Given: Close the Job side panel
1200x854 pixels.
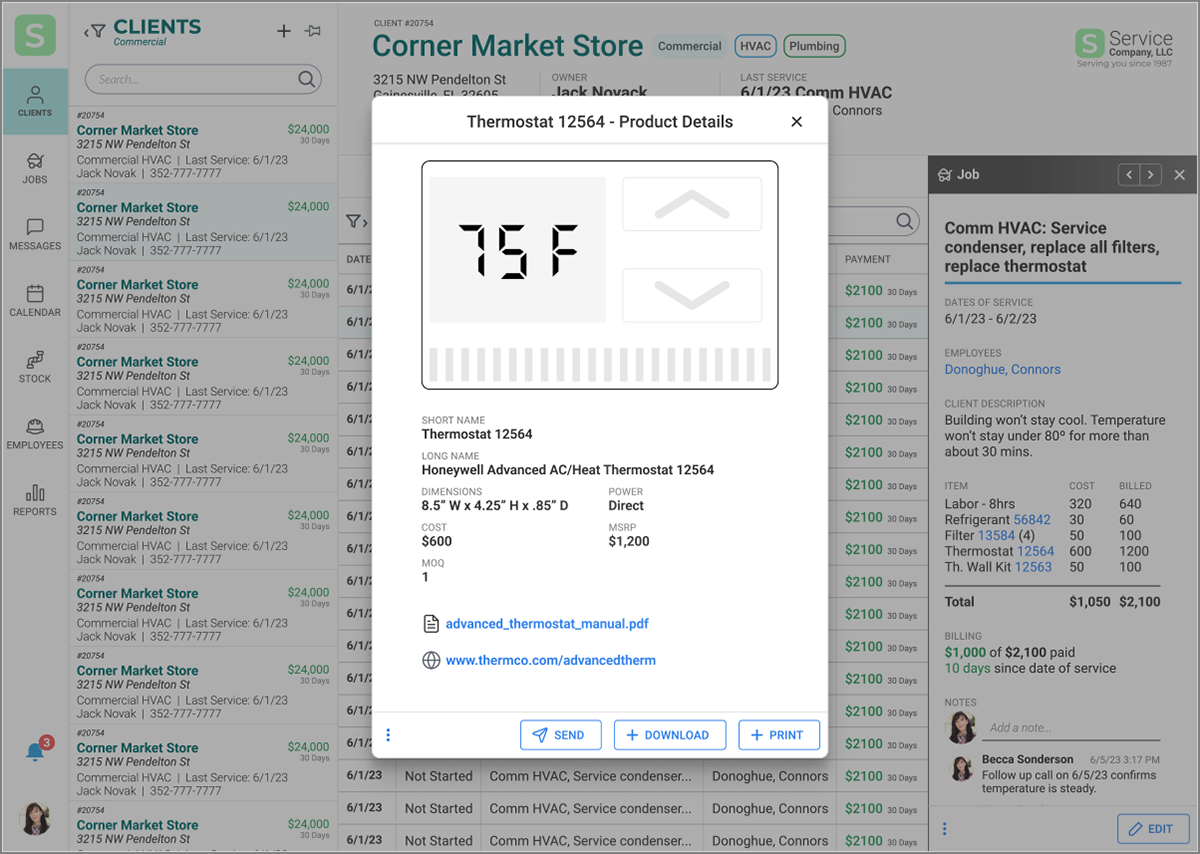Looking at the screenshot, I should click(x=1180, y=175).
